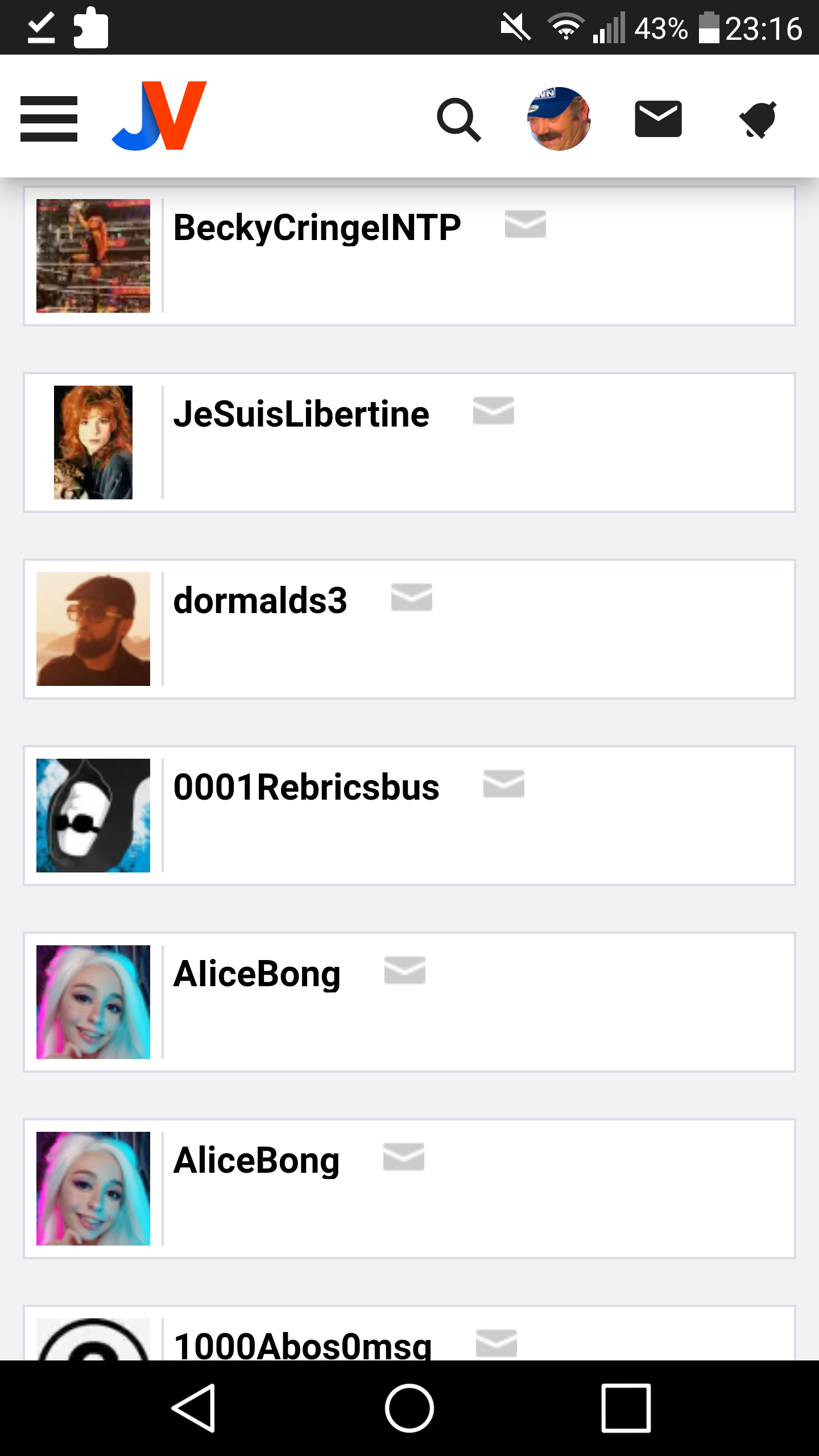Click envelope icon next to JeSuisLibertine

494,411
